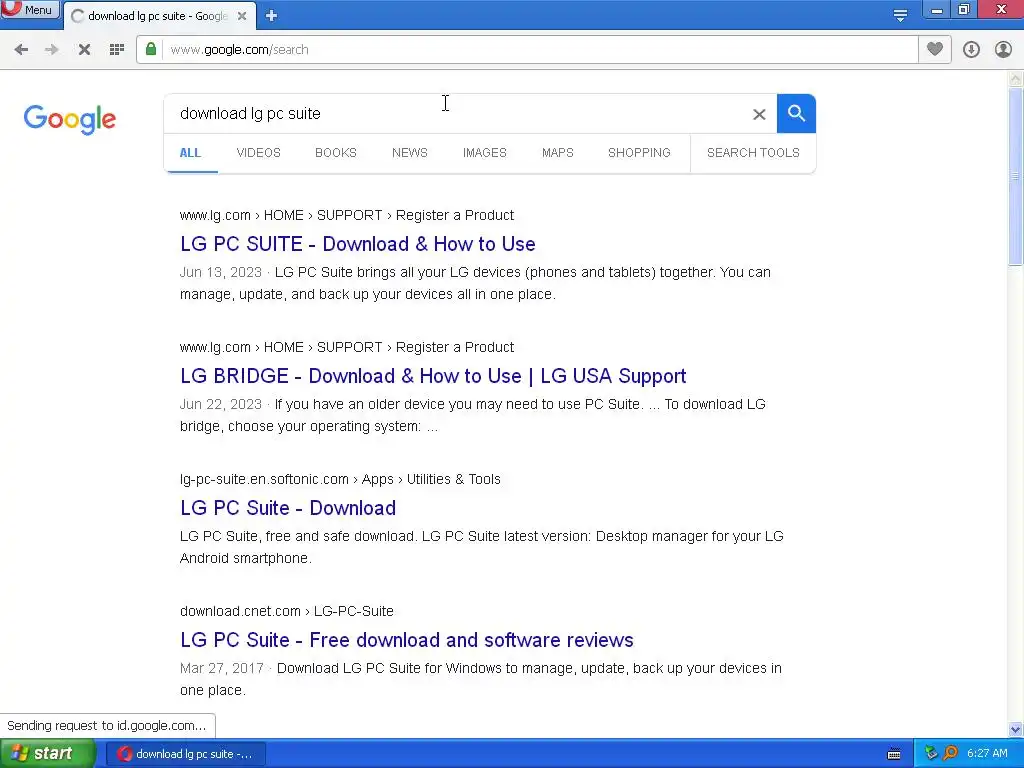Switch to the NEWS tab
This screenshot has width=1024, height=768.
point(409,153)
